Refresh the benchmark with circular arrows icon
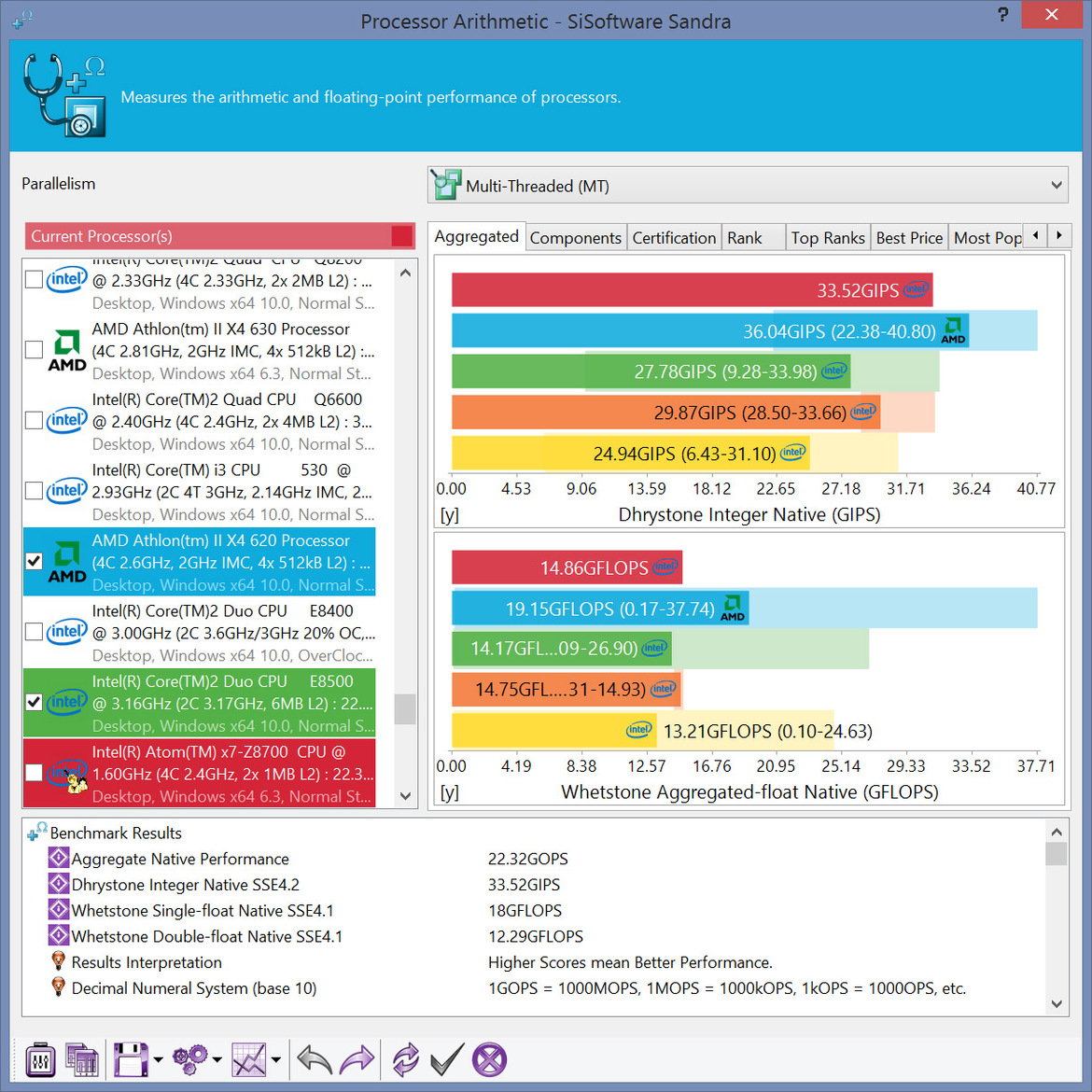 tap(405, 1059)
